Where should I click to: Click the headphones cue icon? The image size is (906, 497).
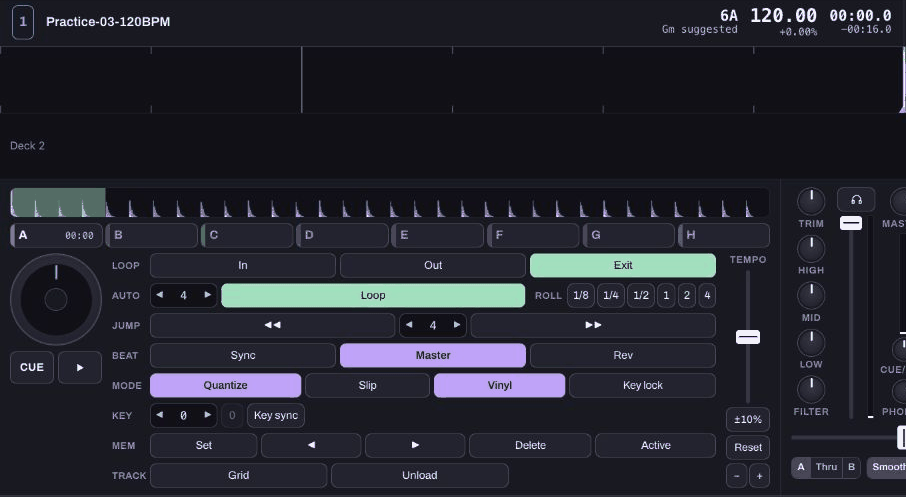tap(856, 200)
